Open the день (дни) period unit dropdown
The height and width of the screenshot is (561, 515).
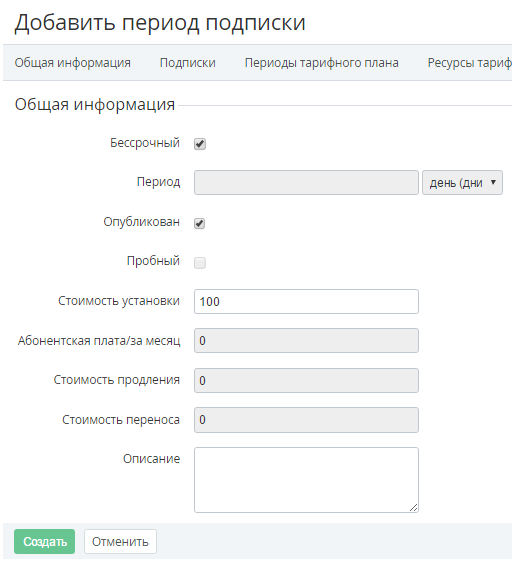click(x=462, y=182)
